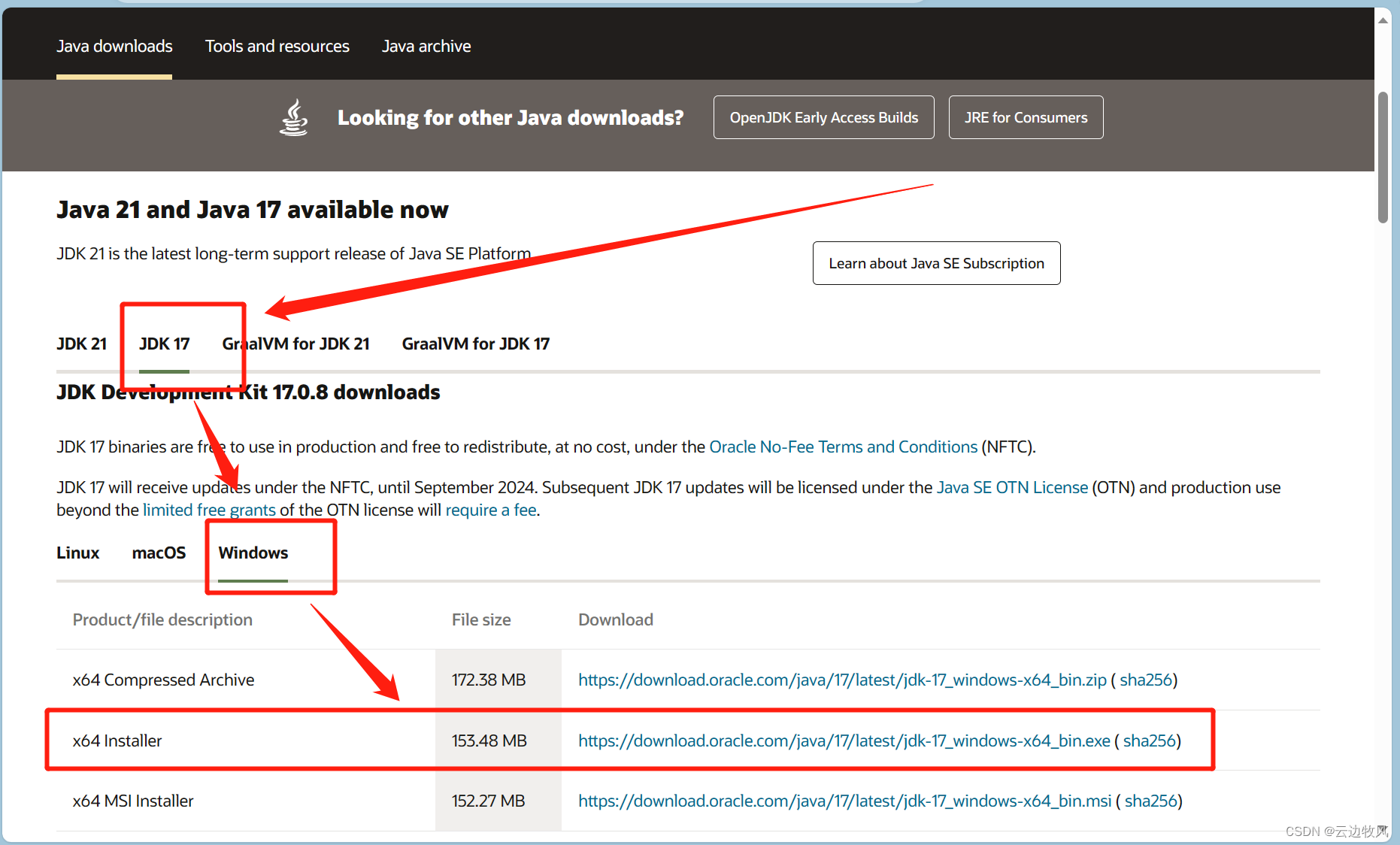Download the jdk-17 windows-x64 msi installer

pos(845,801)
